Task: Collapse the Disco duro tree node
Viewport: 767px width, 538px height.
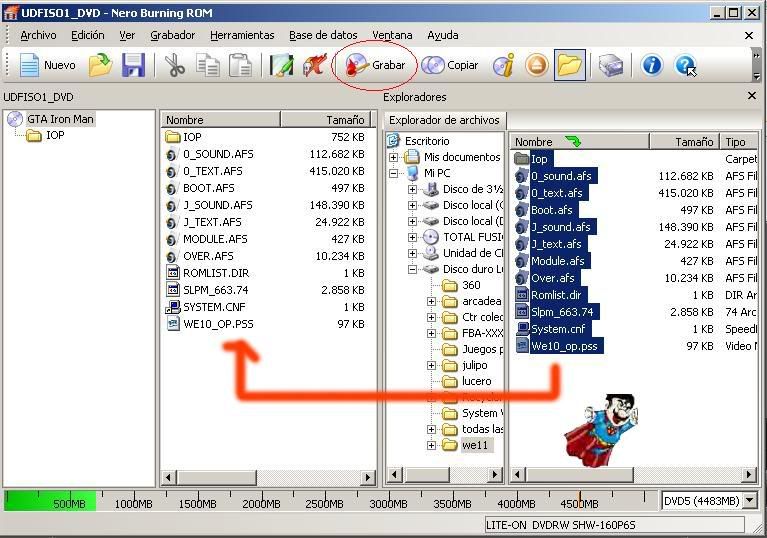Action: point(412,269)
